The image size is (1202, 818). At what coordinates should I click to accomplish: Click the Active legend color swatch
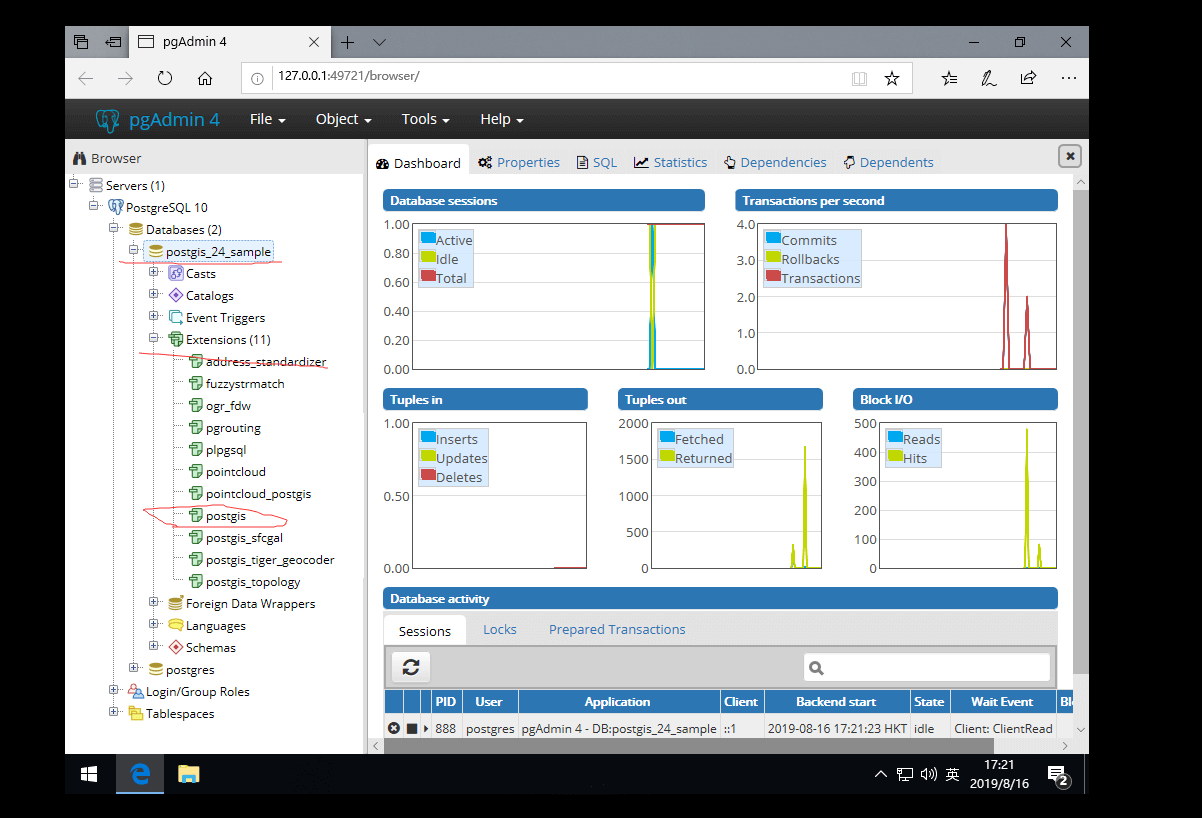click(428, 240)
